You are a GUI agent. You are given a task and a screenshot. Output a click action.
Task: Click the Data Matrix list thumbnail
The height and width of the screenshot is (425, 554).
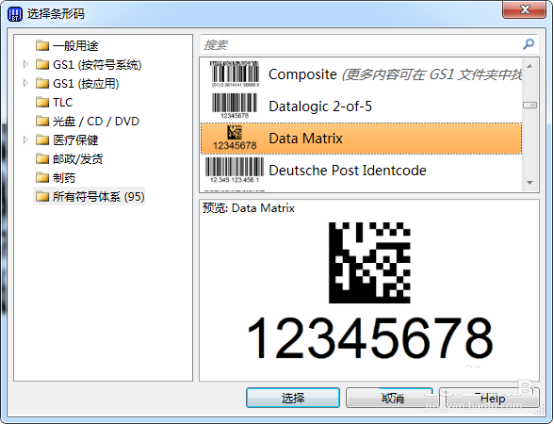tap(235, 138)
